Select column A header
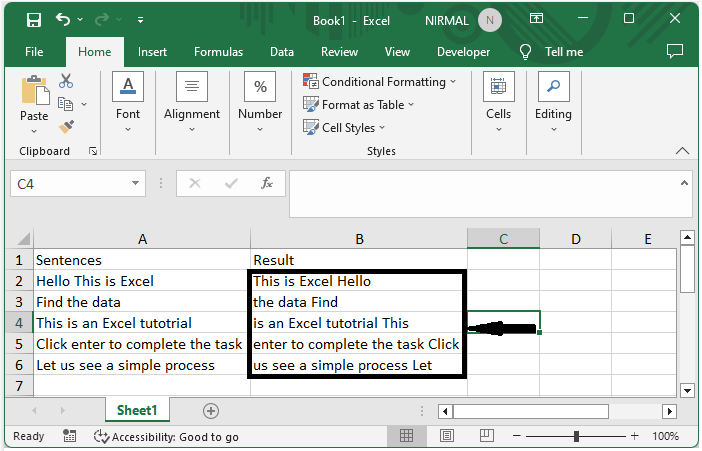The height and width of the screenshot is (451, 702). tap(142, 239)
